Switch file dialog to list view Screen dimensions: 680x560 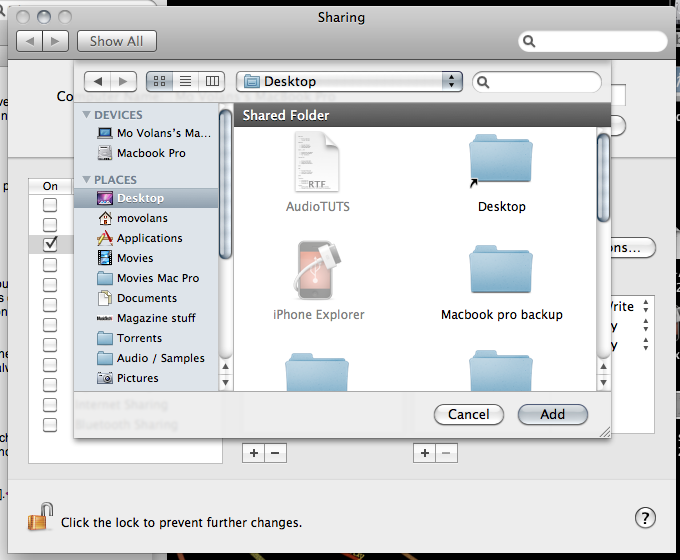(x=185, y=81)
